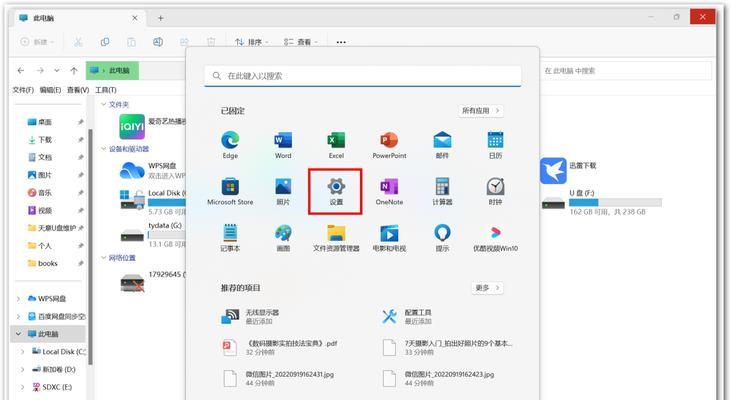Open the 查看(V) menu
The height and width of the screenshot is (400, 731).
pyautogui.click(x=78, y=90)
